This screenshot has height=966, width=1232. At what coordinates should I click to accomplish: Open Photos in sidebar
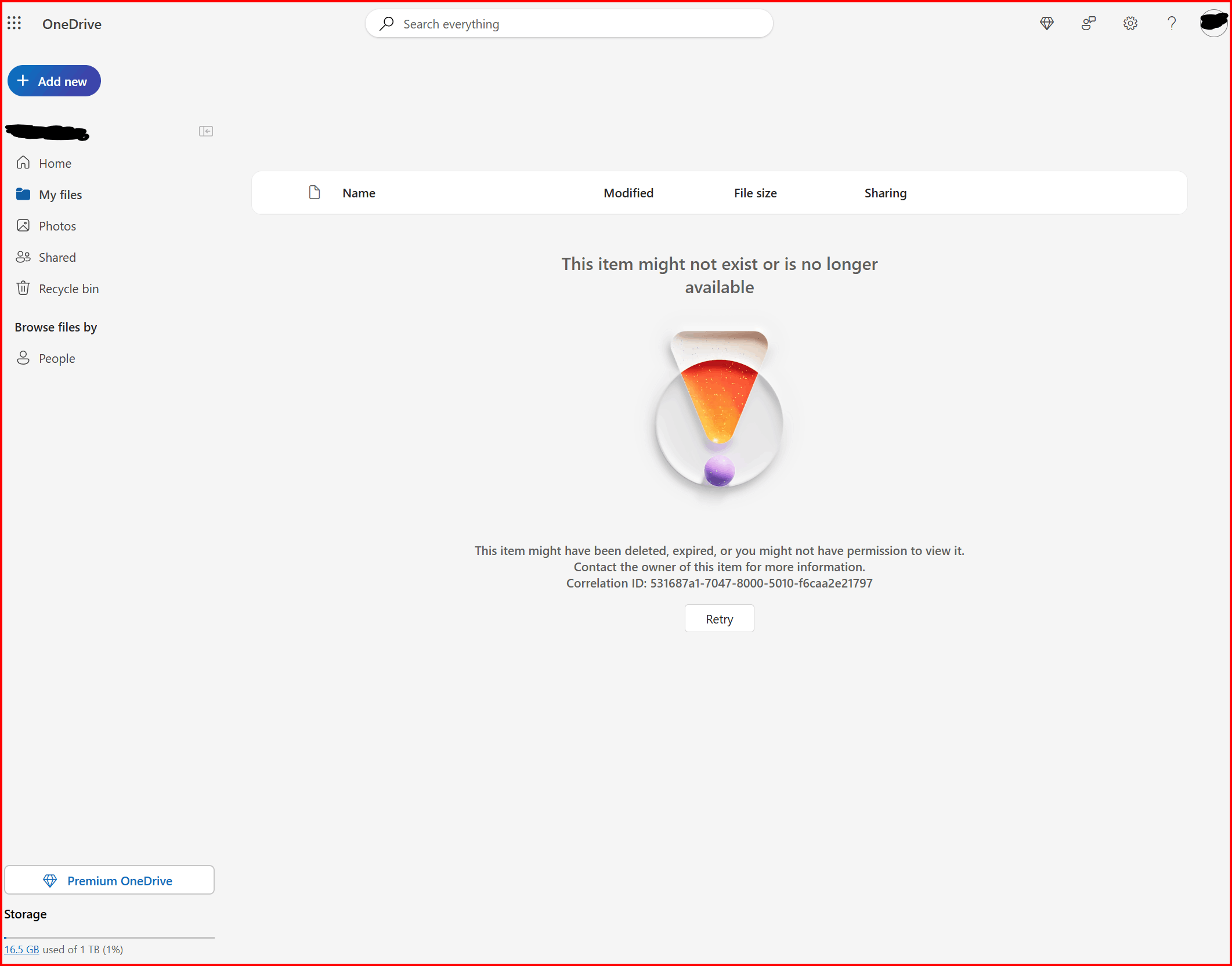[x=57, y=226]
